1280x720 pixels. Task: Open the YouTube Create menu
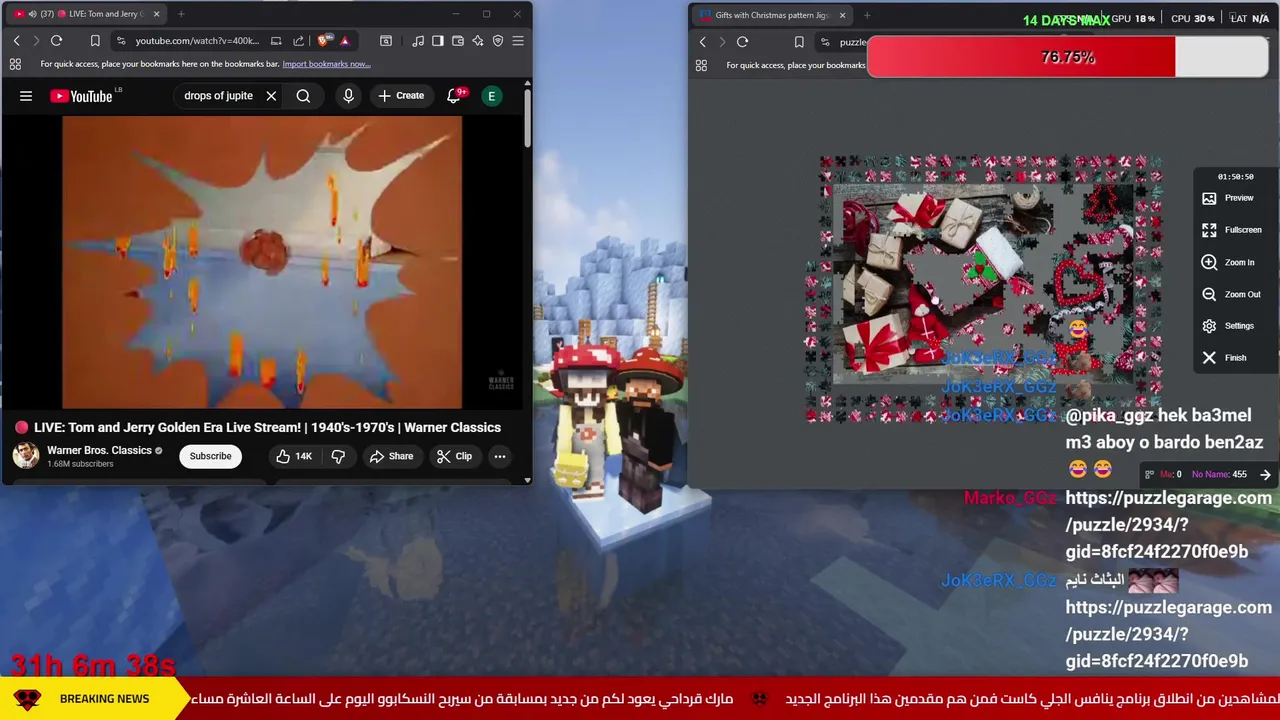point(401,96)
